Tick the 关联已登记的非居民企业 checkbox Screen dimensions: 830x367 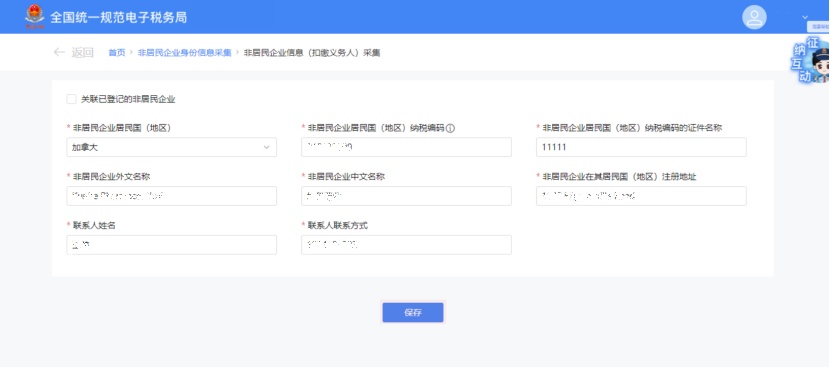71,99
